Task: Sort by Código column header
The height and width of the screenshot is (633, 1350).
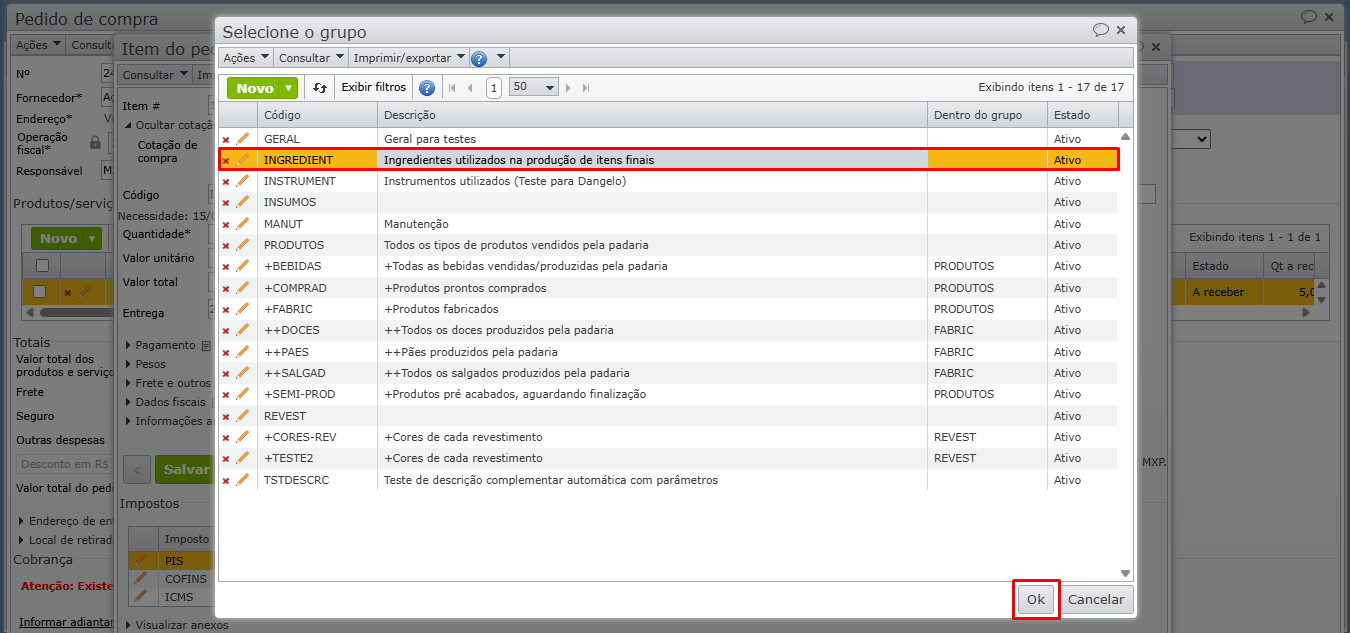Action: point(317,115)
